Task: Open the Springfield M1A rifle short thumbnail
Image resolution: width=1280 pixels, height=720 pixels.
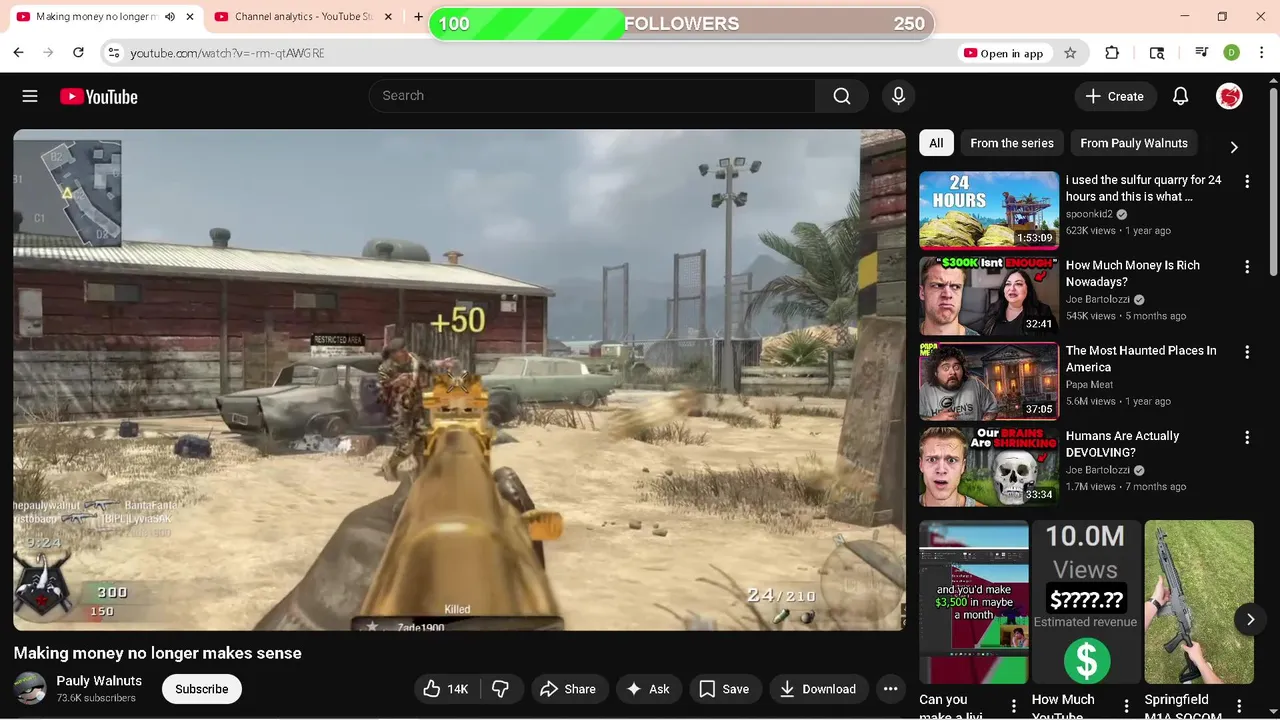Action: [1199, 602]
